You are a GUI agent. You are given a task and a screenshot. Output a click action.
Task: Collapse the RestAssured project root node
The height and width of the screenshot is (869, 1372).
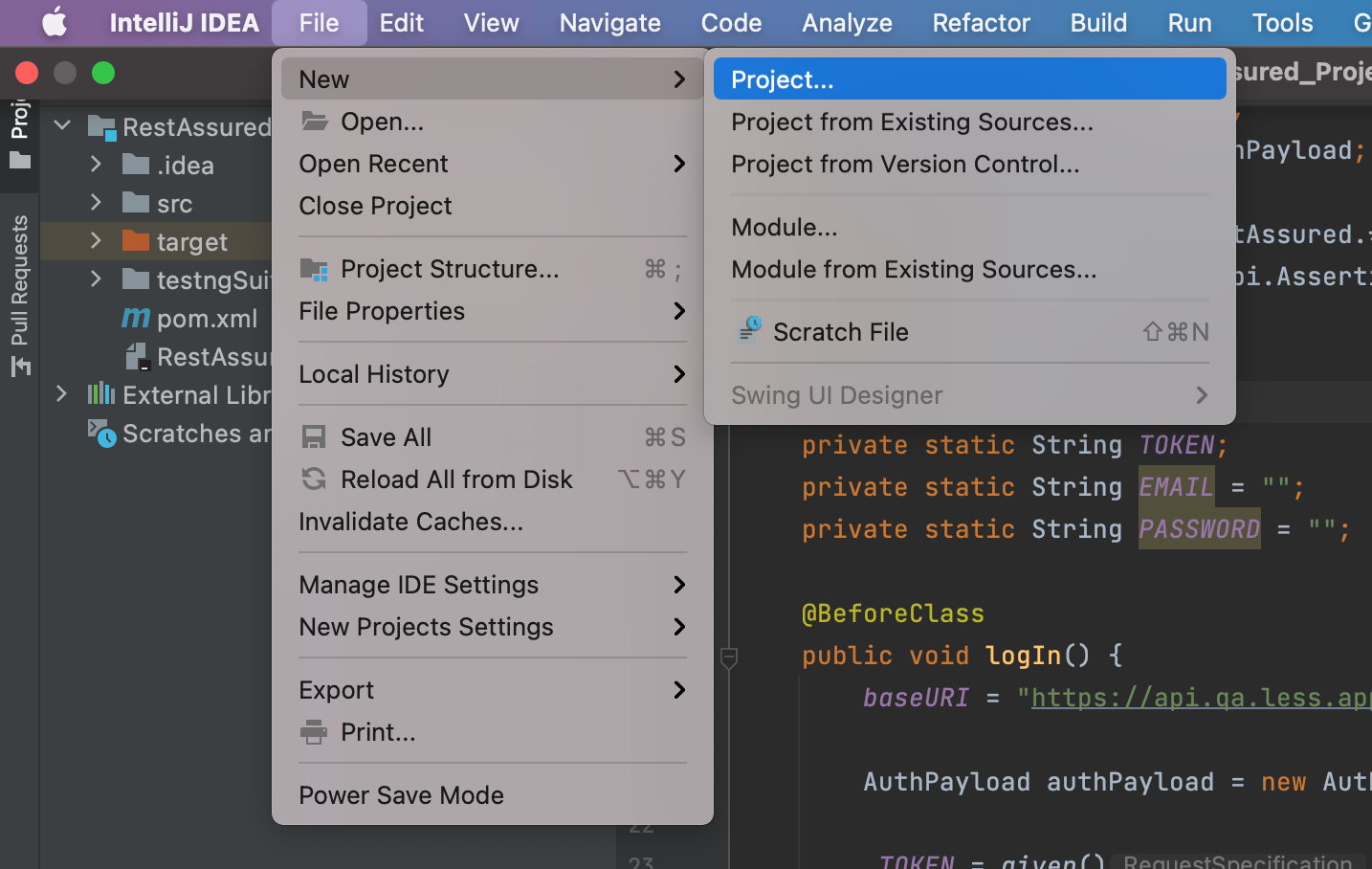63,126
